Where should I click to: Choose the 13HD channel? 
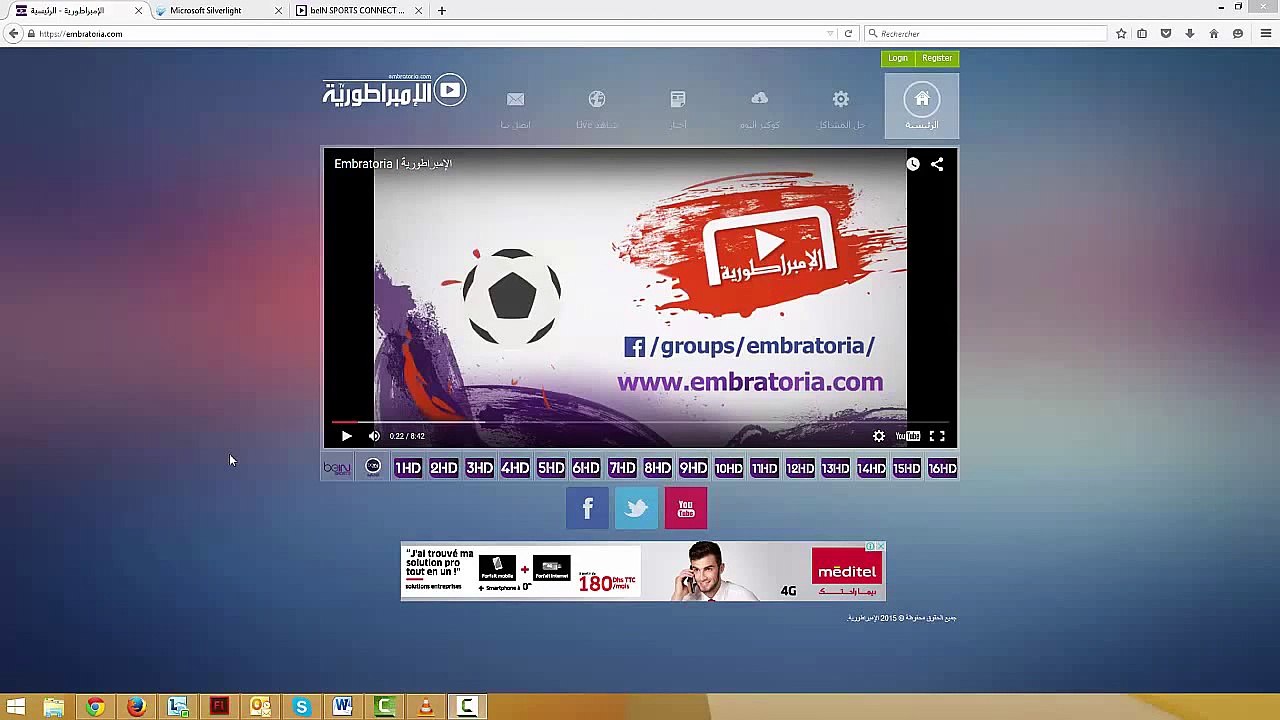(x=835, y=468)
